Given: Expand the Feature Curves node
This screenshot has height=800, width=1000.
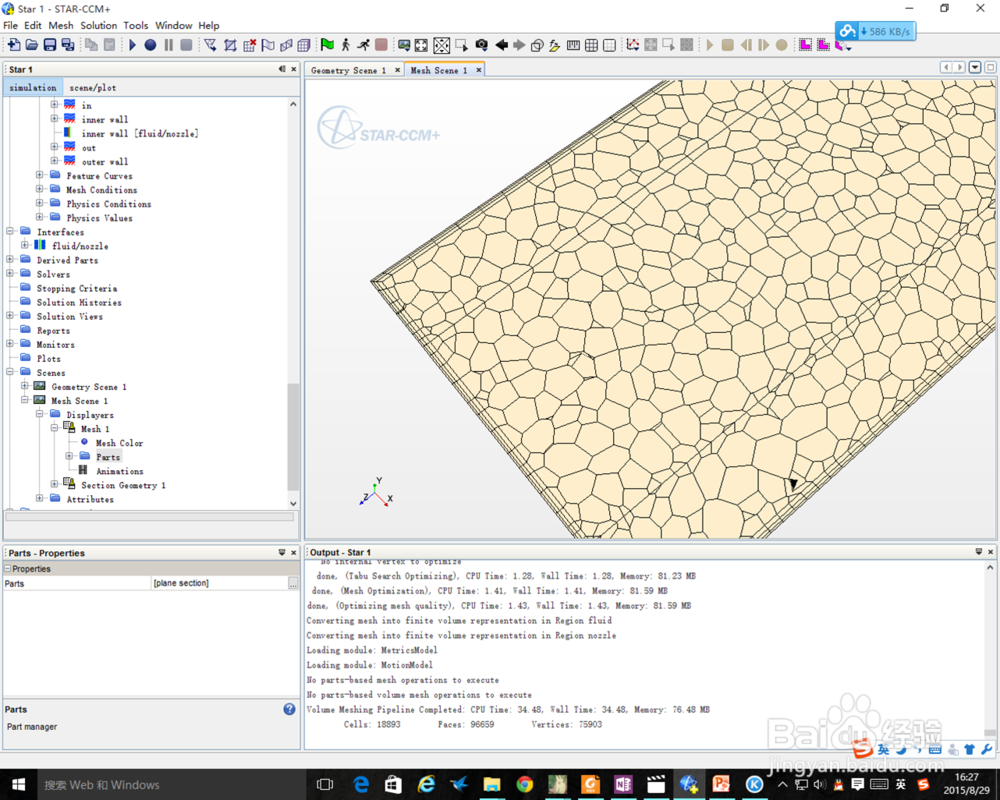Looking at the screenshot, I should point(40,175).
